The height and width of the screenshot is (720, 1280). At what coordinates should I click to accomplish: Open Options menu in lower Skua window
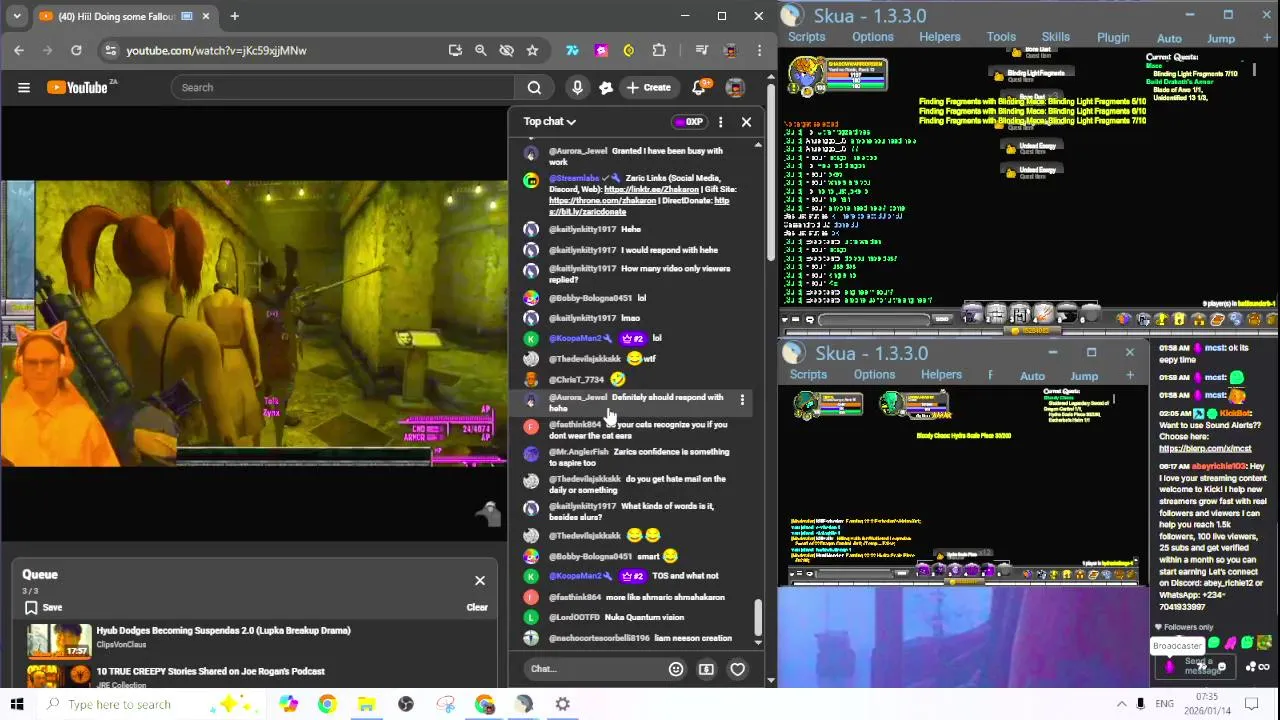pyautogui.click(x=874, y=375)
